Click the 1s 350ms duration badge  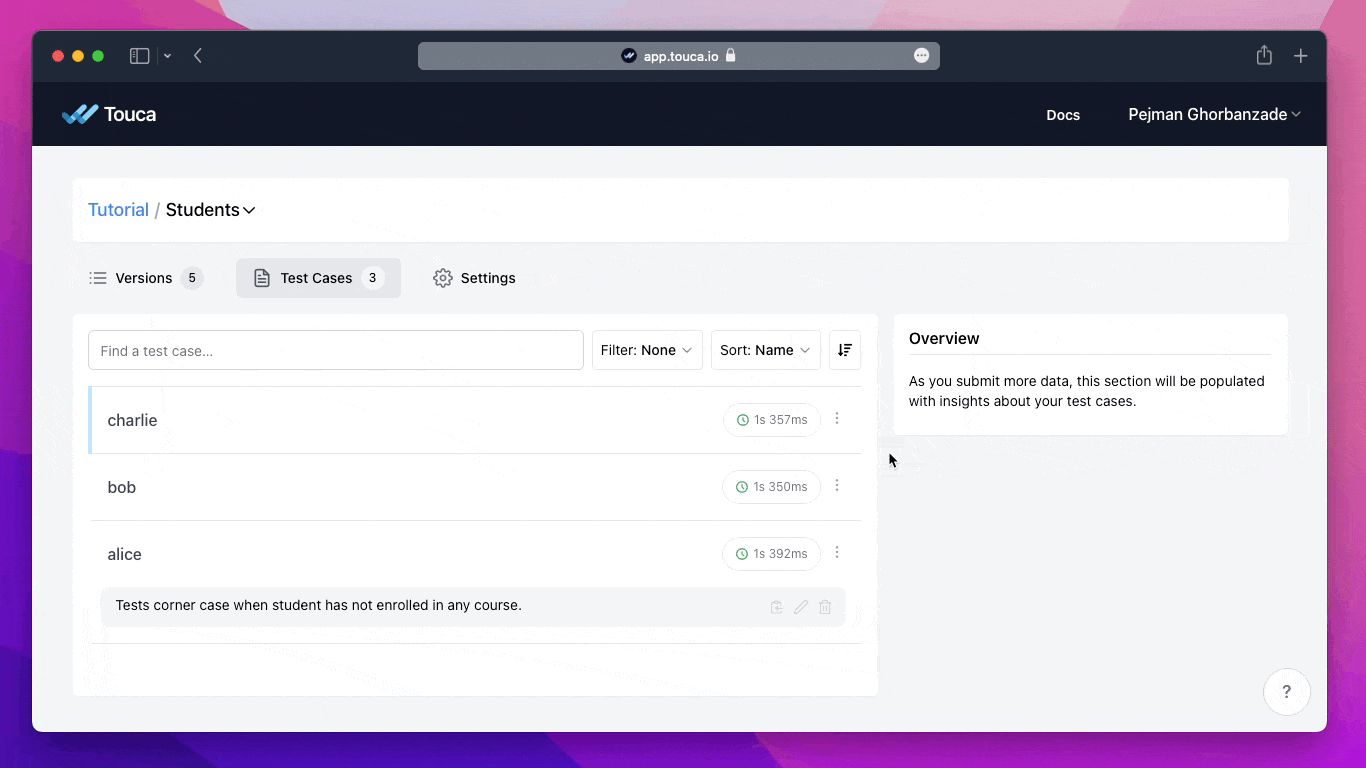(x=771, y=487)
